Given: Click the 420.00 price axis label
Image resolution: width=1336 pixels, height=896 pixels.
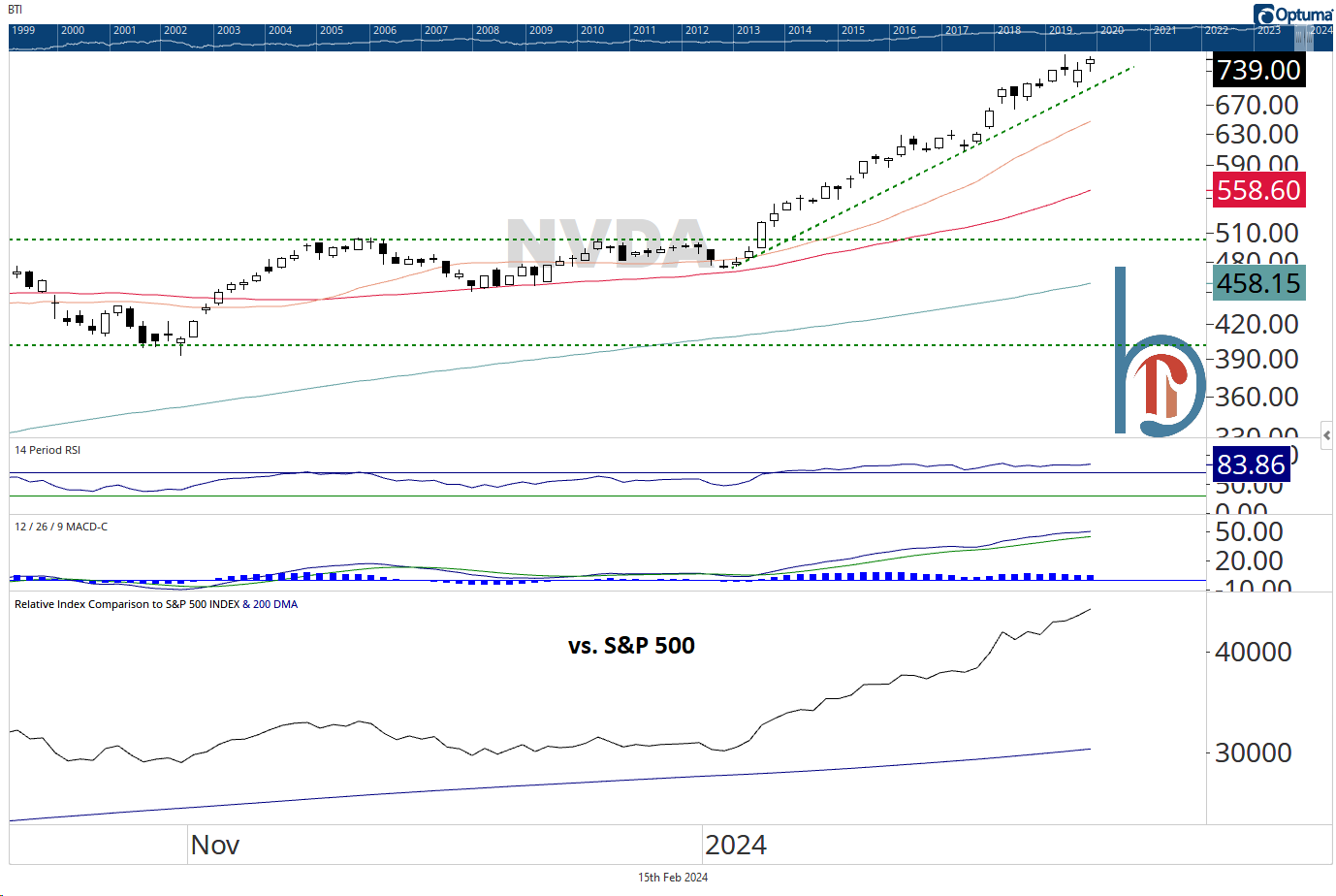Looking at the screenshot, I should (1257, 324).
